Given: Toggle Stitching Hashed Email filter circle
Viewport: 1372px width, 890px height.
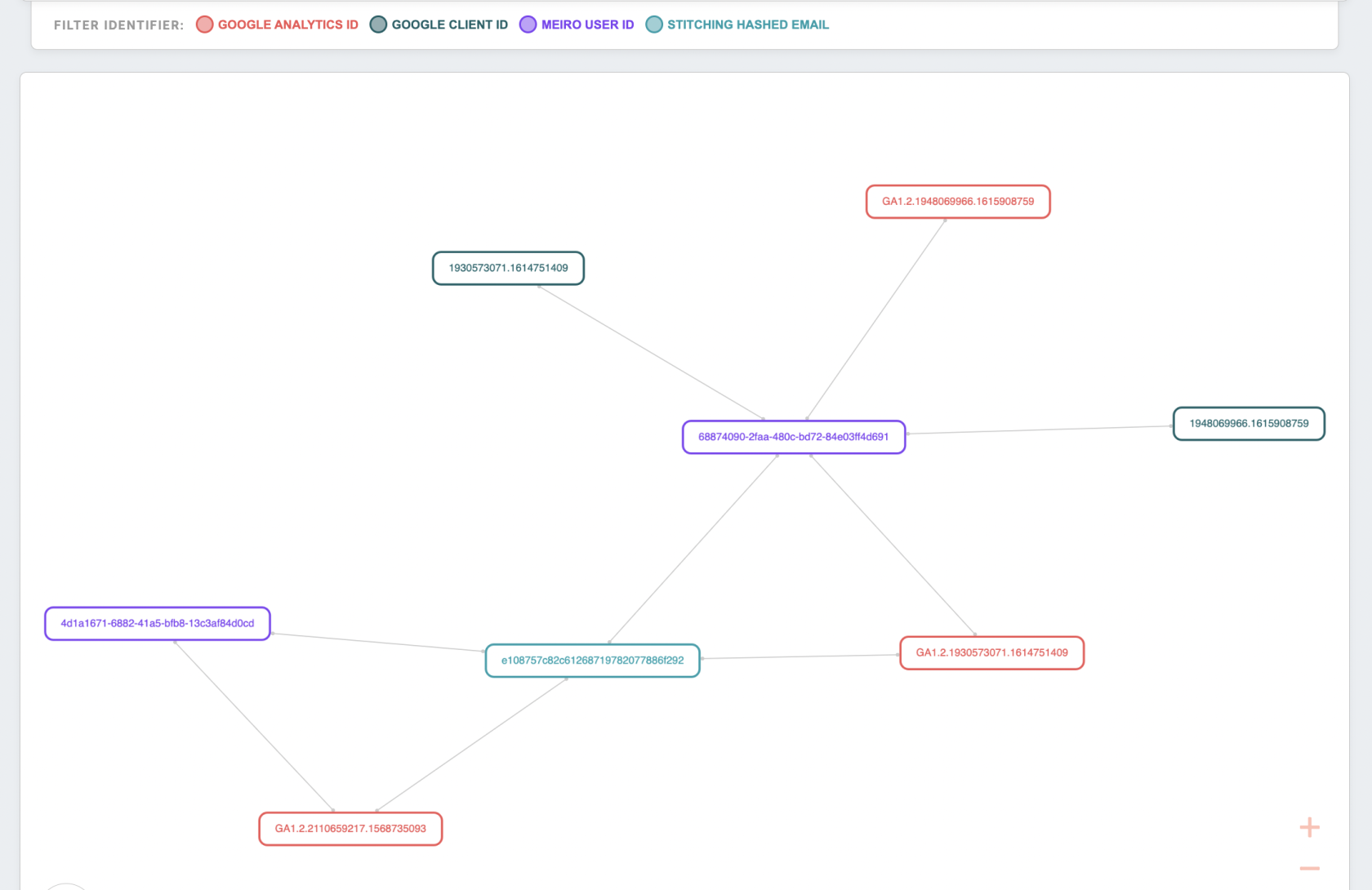Looking at the screenshot, I should click(654, 24).
